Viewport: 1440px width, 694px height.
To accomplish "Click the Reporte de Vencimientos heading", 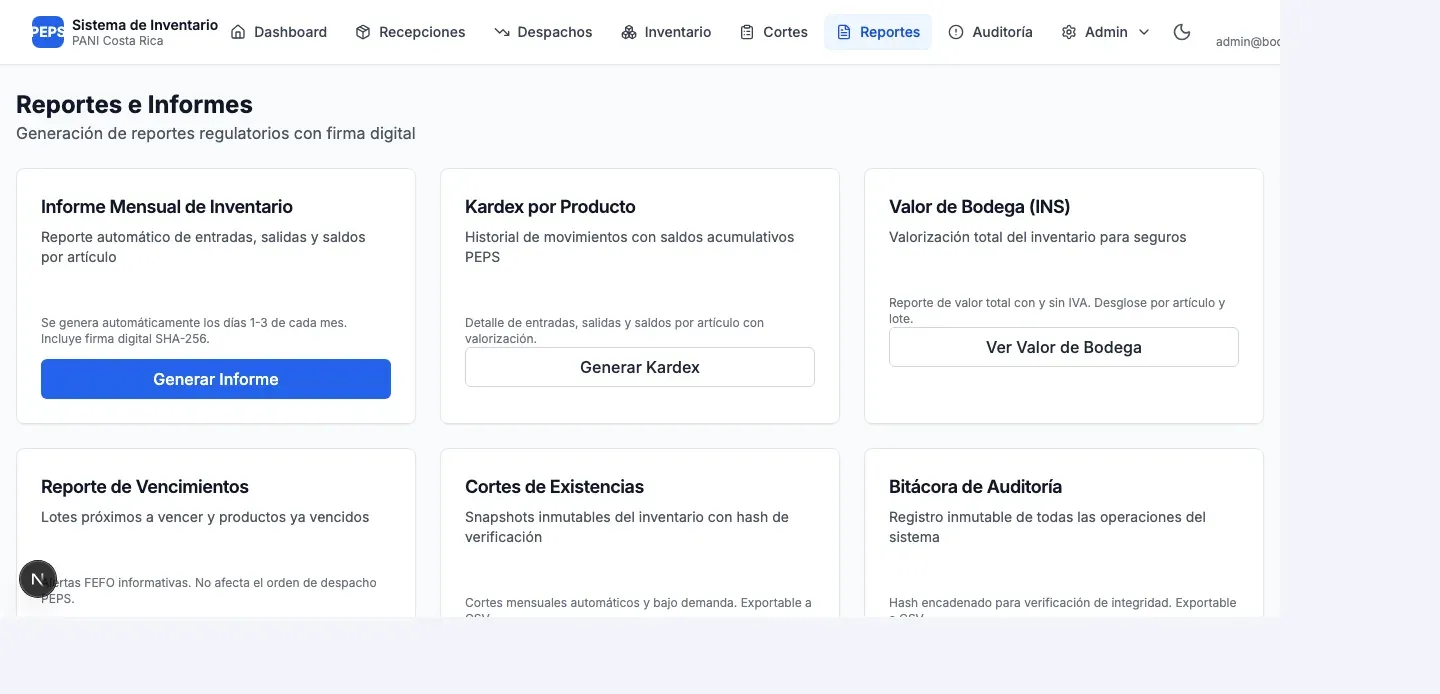I will pyautogui.click(x=145, y=487).
